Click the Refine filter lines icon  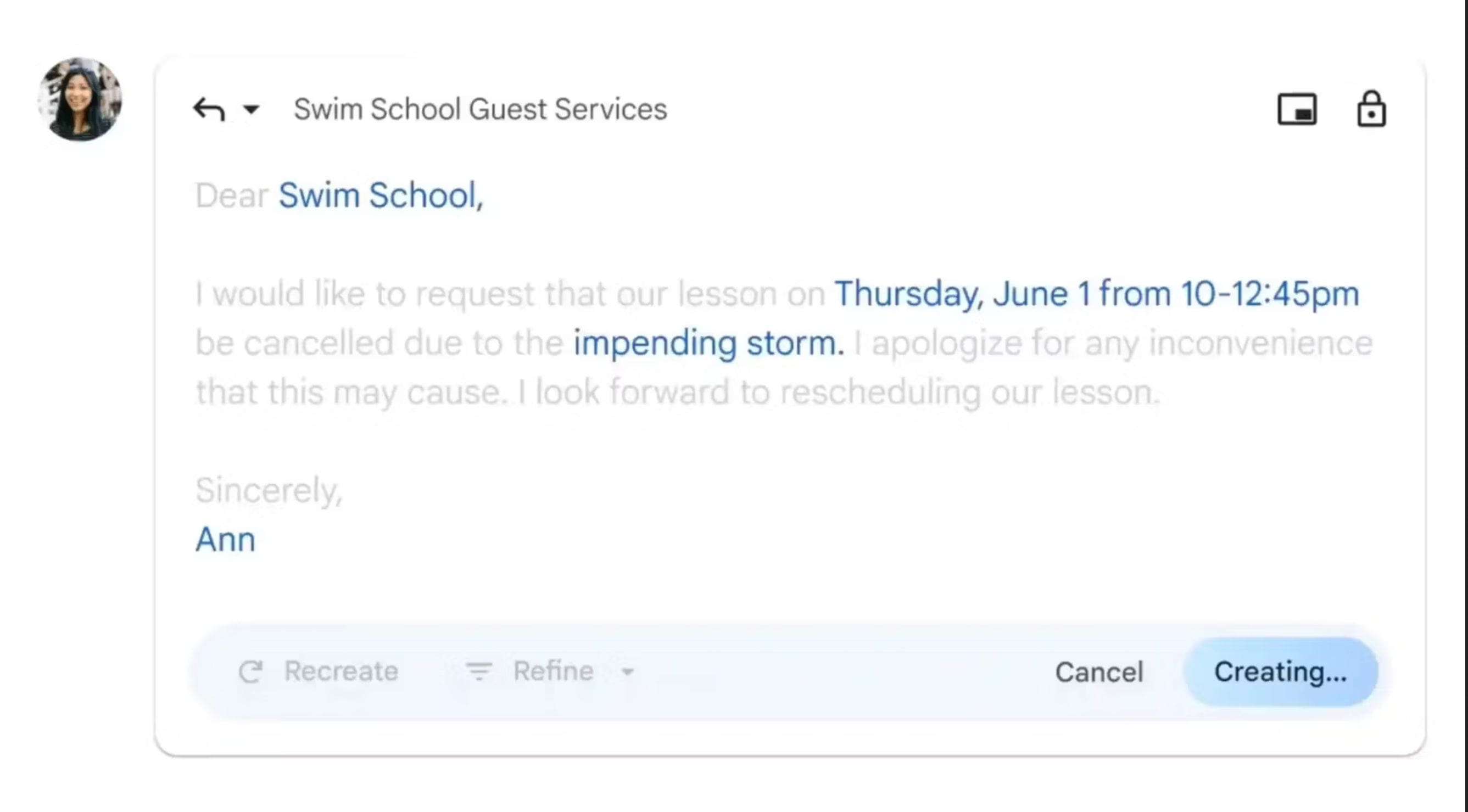[x=479, y=671]
